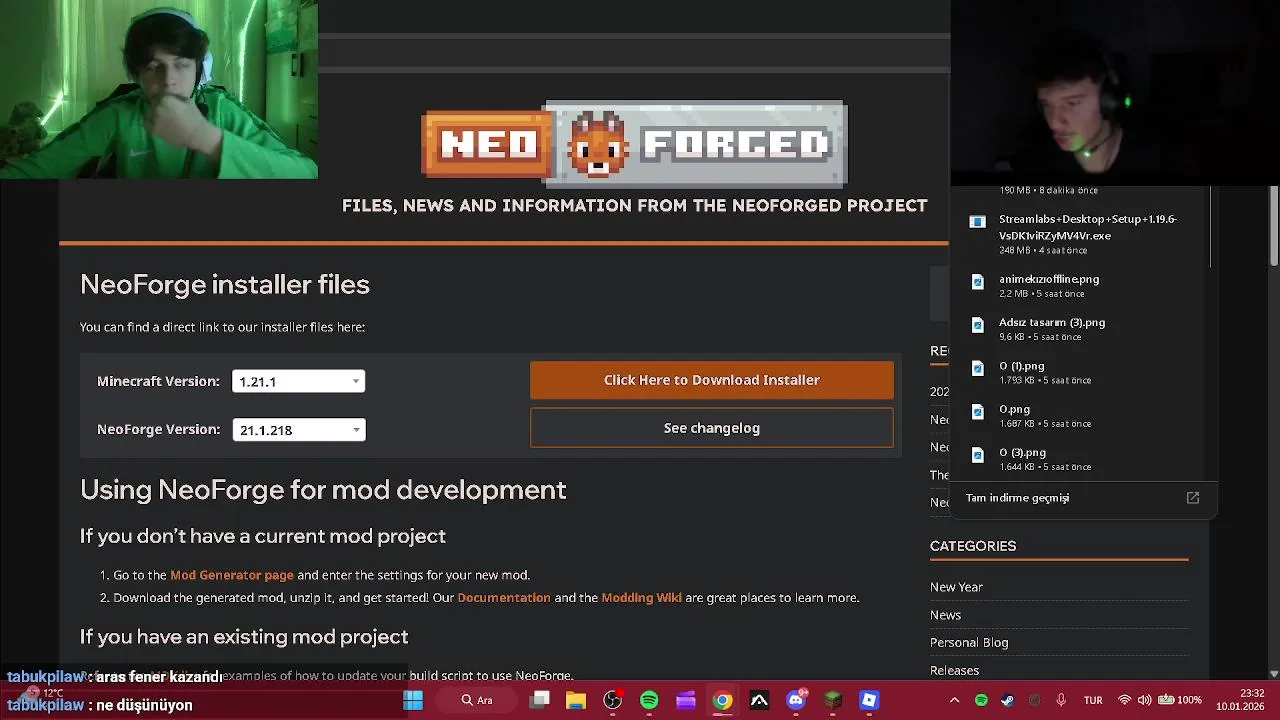Open the NeoForge Version dropdown
Screen dimensions: 1280x720
point(298,429)
